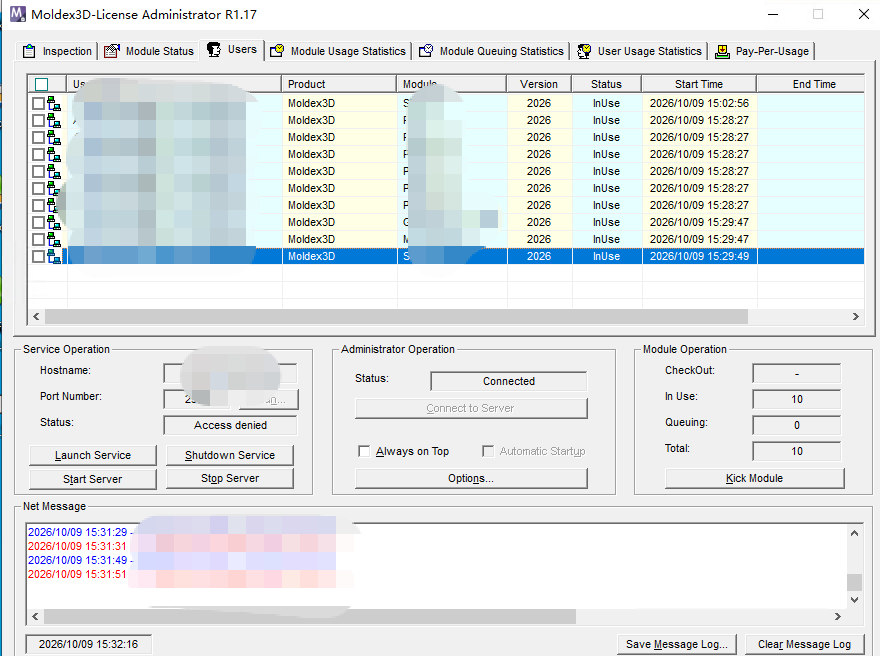
Task: Click network icon of row started 15:29:49
Action: pyautogui.click(x=54, y=256)
